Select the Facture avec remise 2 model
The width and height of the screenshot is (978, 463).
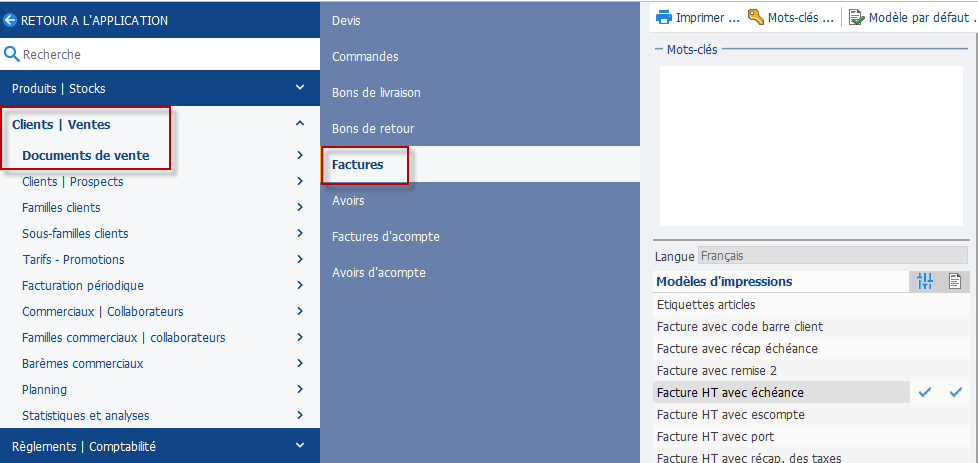pos(717,371)
